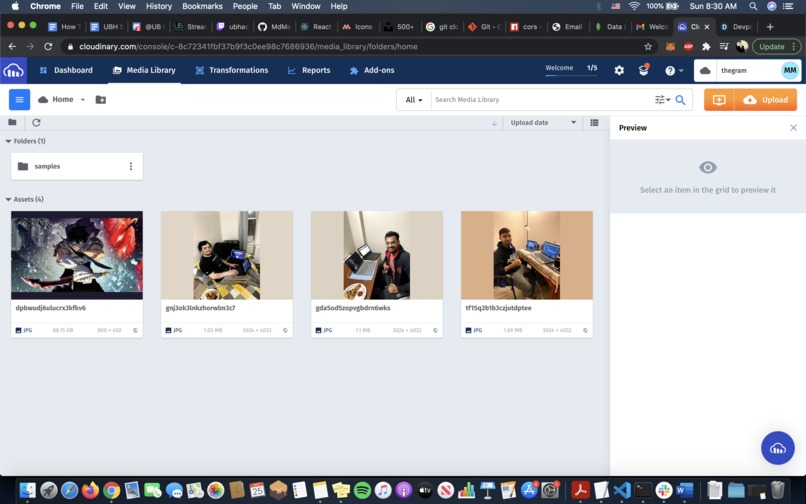This screenshot has width=806, height=504.
Task: Select the gda5od5zopvgbdrn6wks image thumbnail
Action: click(377, 255)
